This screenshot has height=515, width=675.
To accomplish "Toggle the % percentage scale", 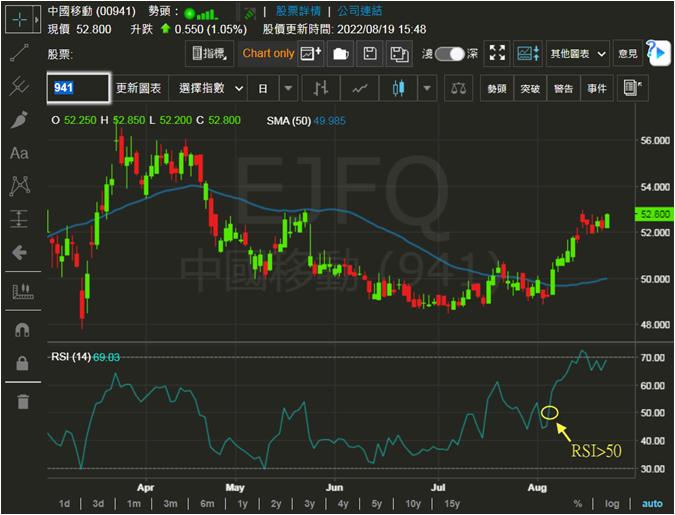I will tap(578, 503).
